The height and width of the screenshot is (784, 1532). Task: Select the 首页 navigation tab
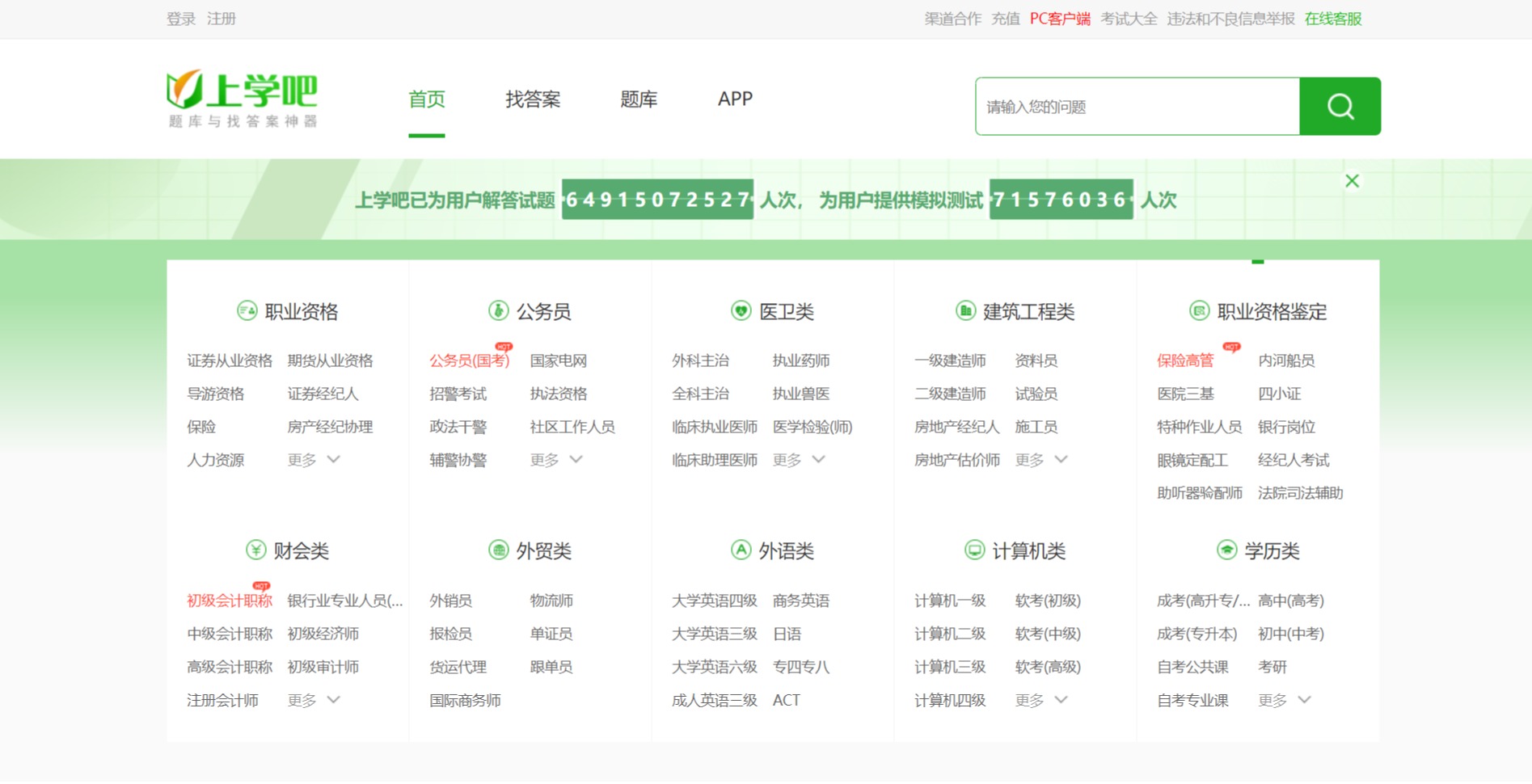(427, 99)
